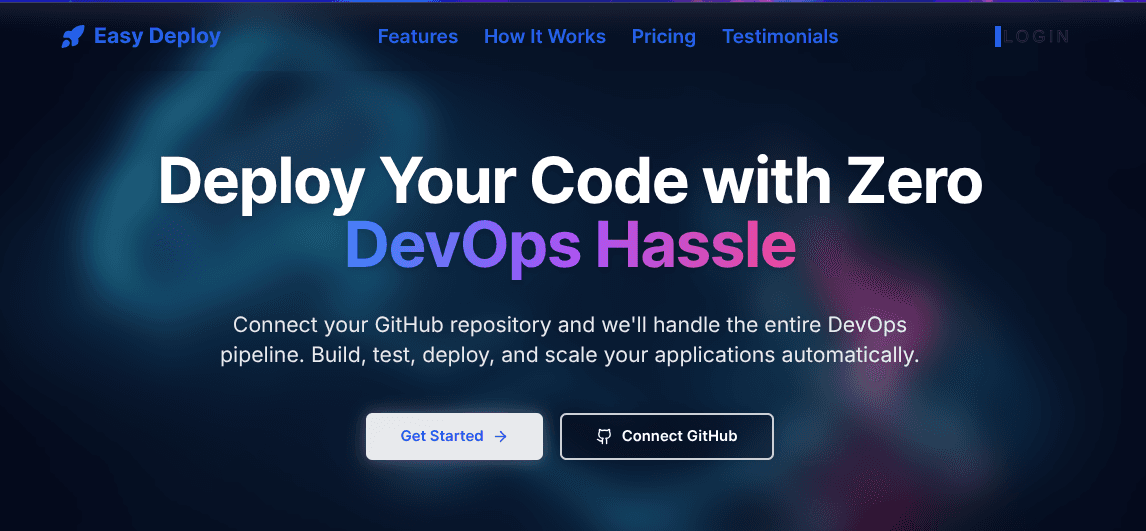
Task: Open the Easy Deploy home link
Action: (141, 37)
